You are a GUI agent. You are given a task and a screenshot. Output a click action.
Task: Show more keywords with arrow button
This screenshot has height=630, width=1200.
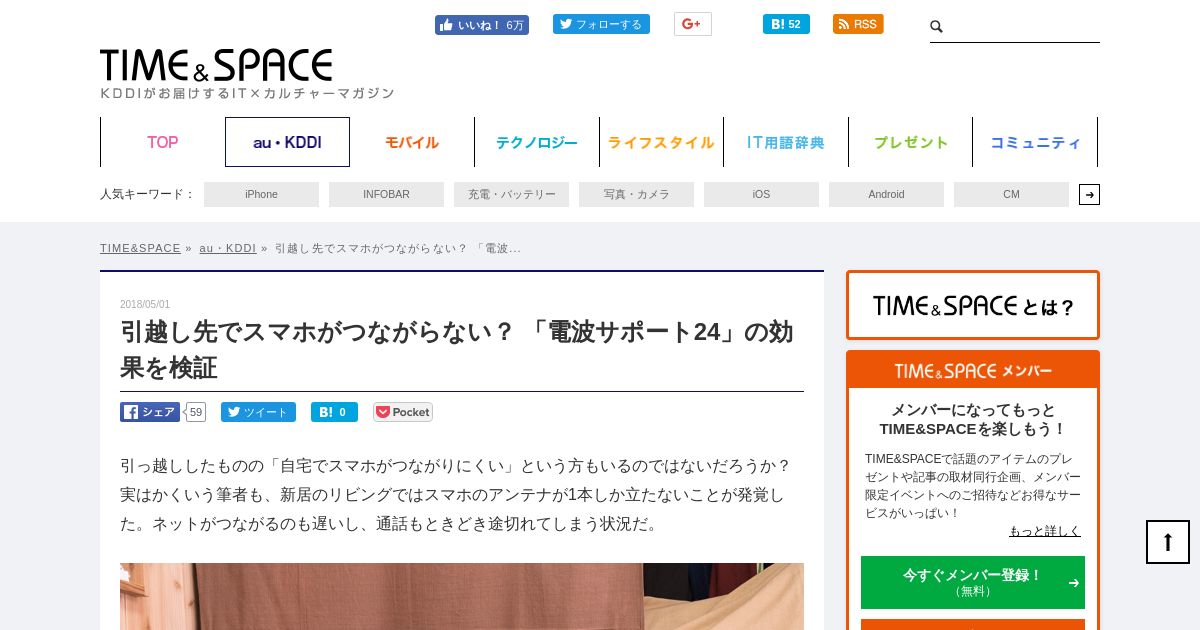click(x=1089, y=194)
